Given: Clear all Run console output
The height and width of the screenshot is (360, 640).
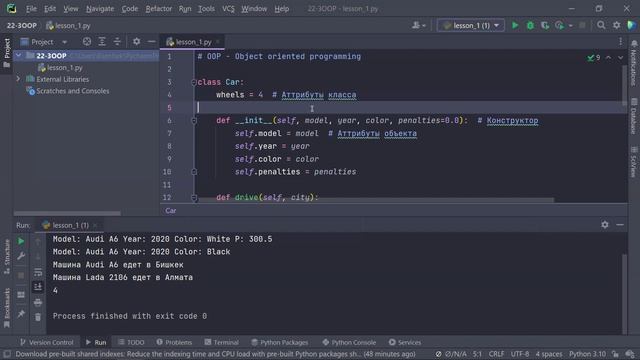Looking at the screenshot, I should click(38, 317).
